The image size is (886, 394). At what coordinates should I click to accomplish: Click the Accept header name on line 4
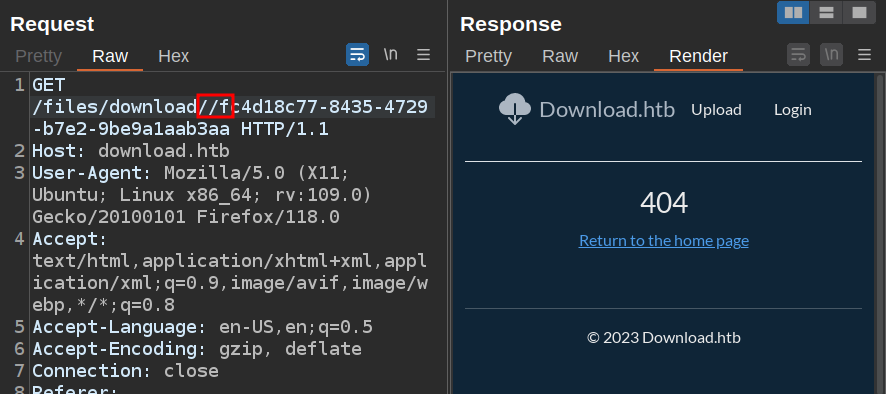coord(65,239)
